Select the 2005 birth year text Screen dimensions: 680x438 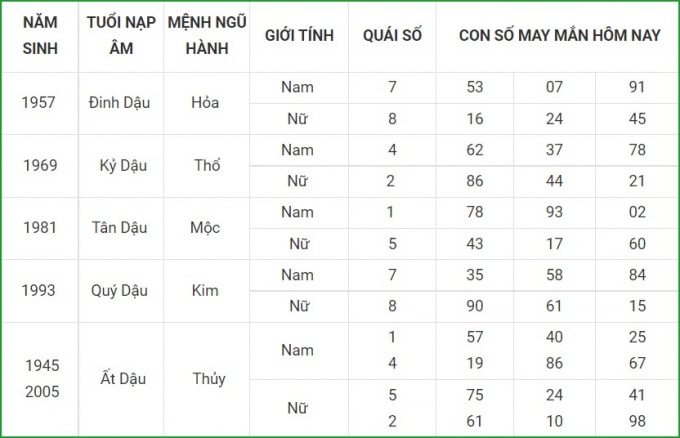tap(42, 392)
